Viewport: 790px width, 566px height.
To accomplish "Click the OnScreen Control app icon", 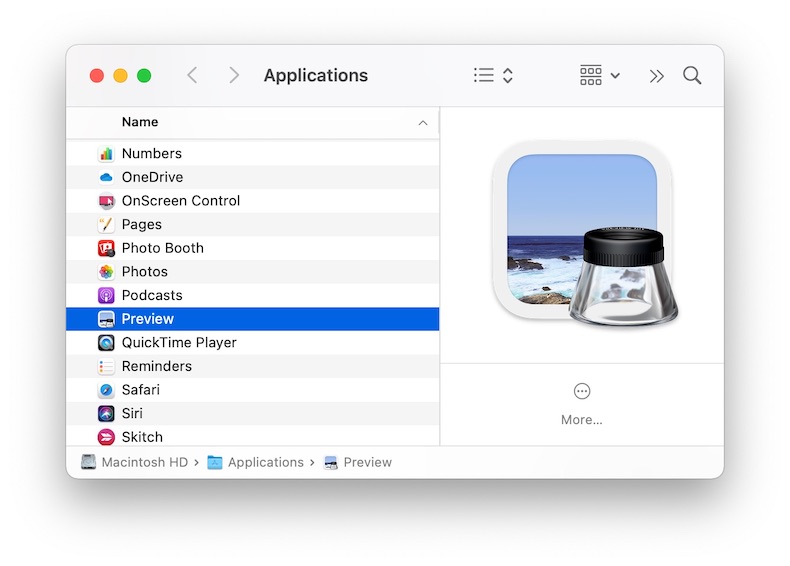I will pyautogui.click(x=106, y=201).
